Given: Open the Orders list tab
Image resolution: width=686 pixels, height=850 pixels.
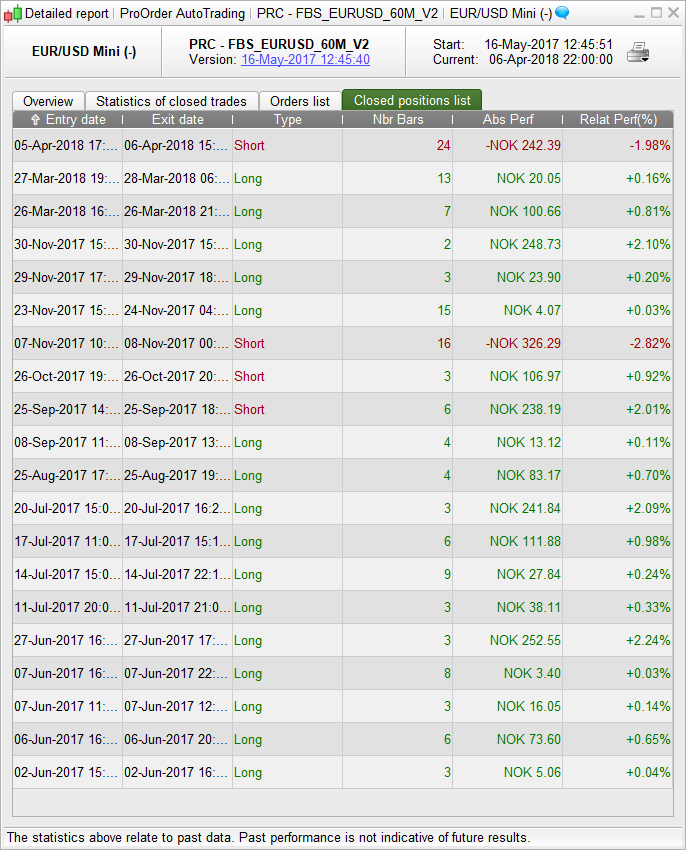Looking at the screenshot, I should [x=300, y=101].
